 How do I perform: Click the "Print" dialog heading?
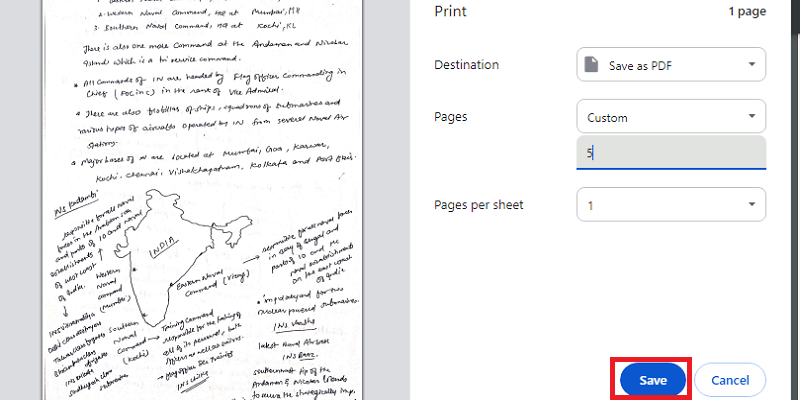[x=451, y=11]
